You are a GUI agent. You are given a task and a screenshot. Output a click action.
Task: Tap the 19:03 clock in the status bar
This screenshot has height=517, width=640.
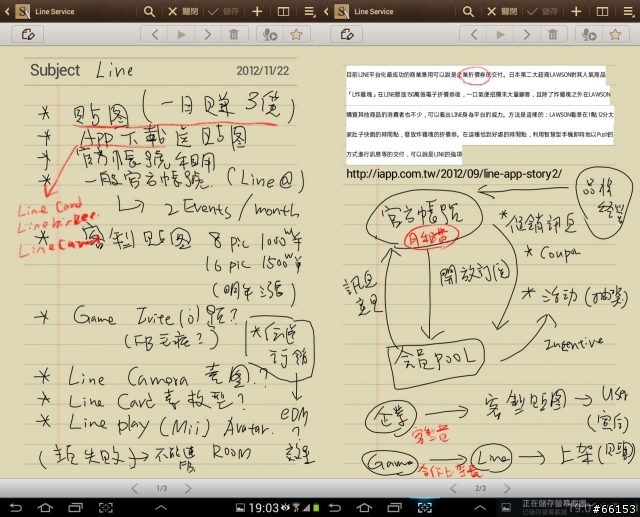click(264, 508)
